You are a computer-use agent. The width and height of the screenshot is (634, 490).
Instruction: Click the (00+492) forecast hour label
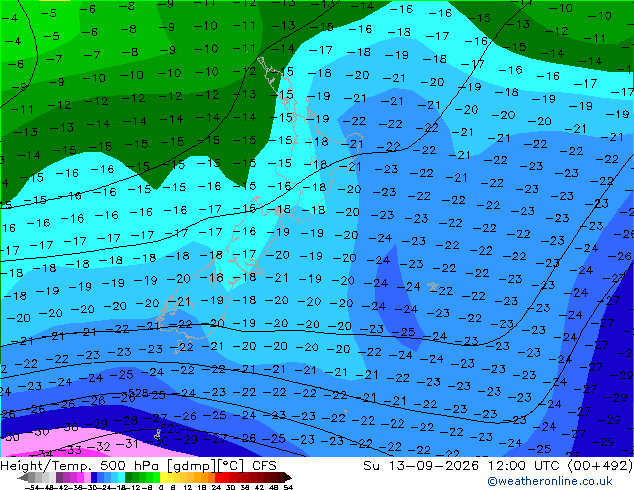pyautogui.click(x=600, y=466)
